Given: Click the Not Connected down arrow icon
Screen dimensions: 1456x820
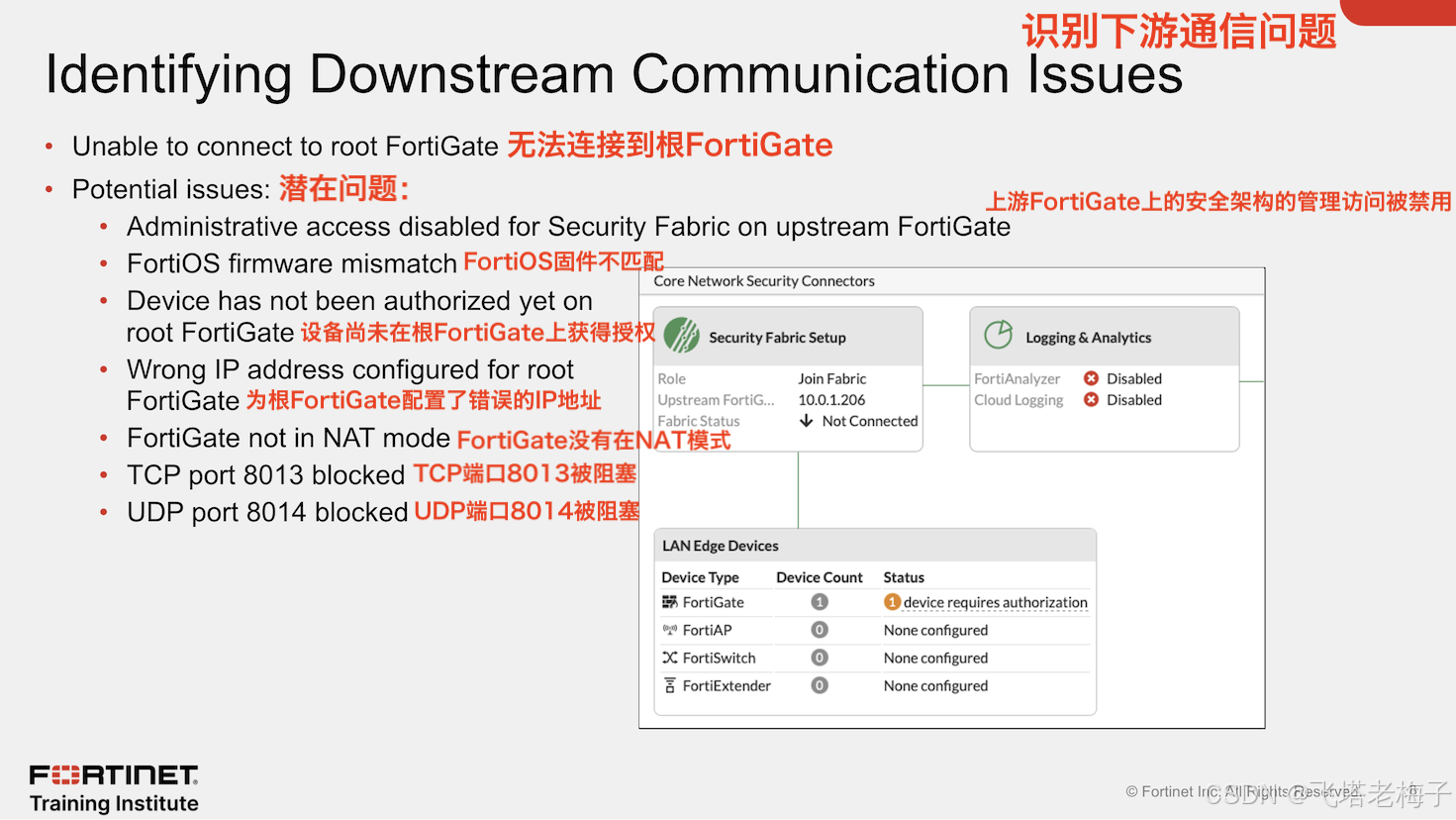Looking at the screenshot, I should click(807, 421).
